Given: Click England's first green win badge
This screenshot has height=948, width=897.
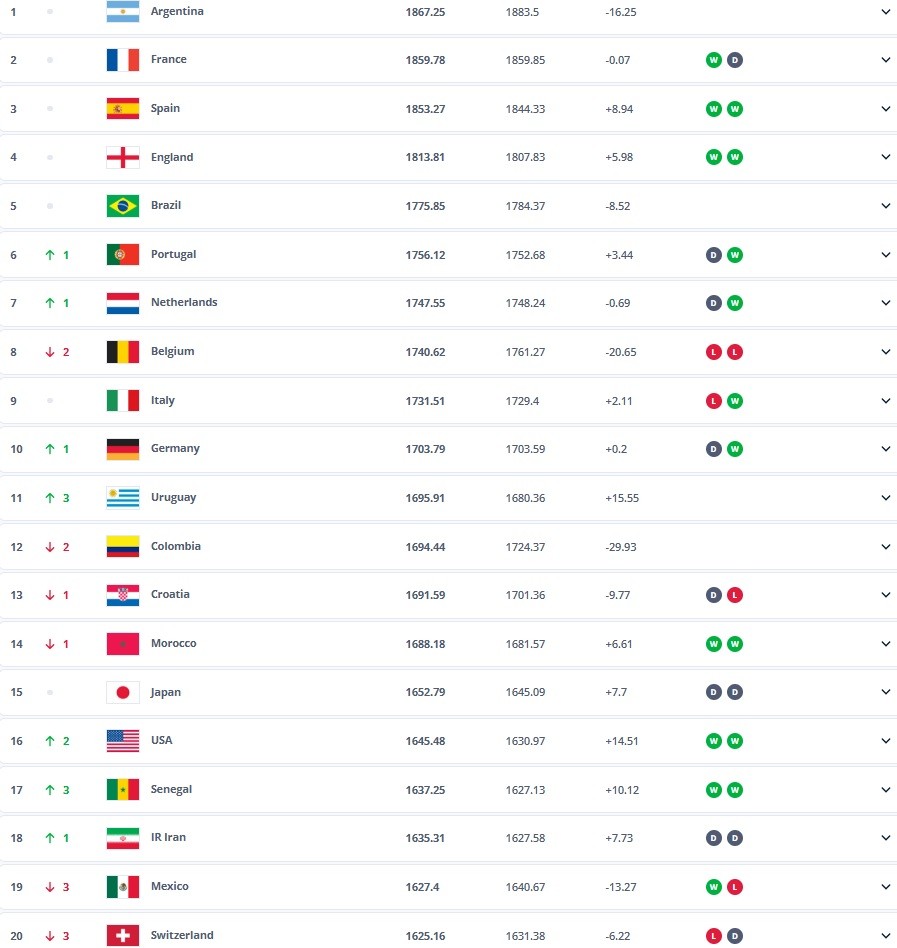Looking at the screenshot, I should [x=714, y=157].
